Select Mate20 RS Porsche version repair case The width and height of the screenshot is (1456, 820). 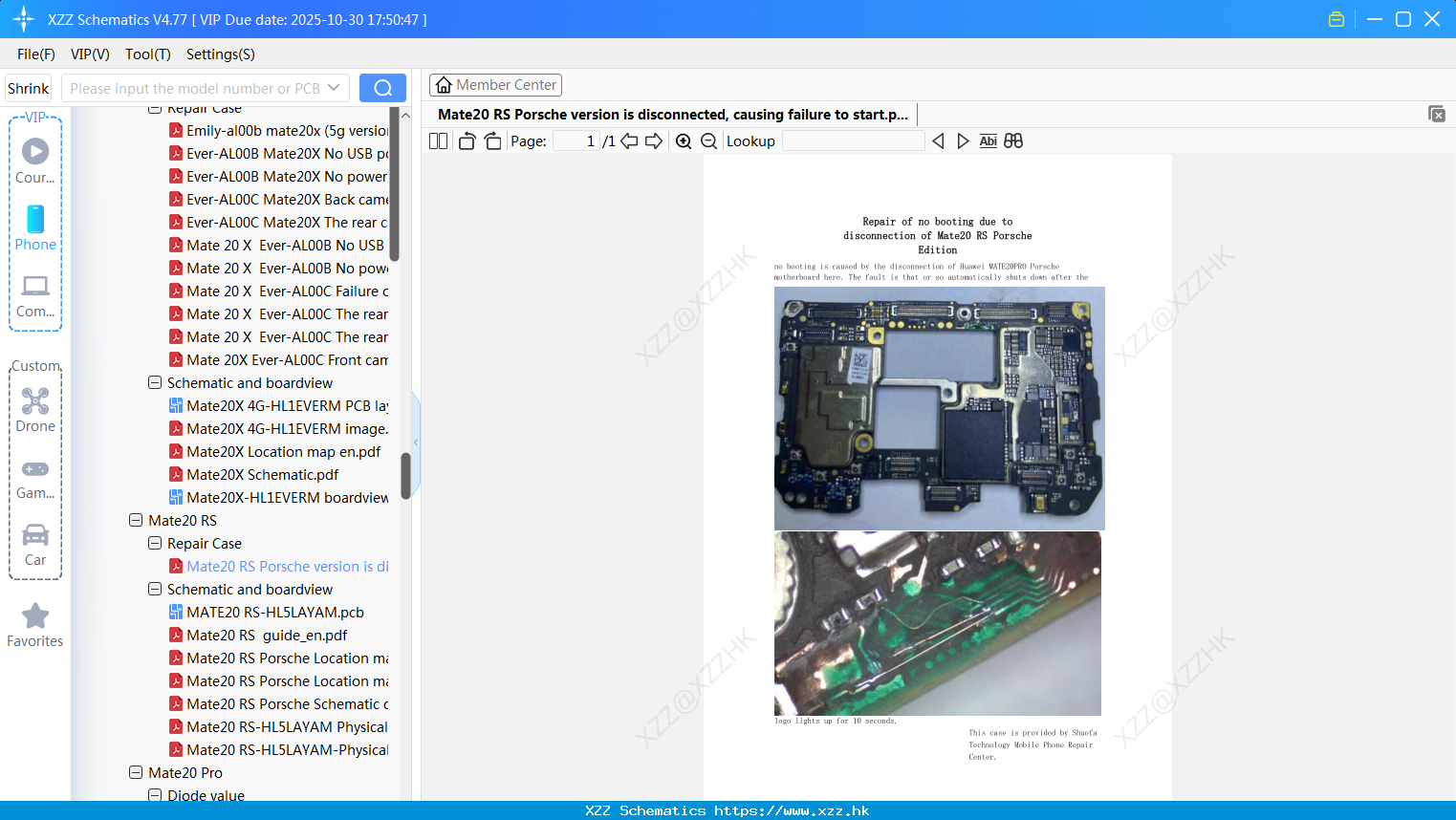pyautogui.click(x=278, y=567)
